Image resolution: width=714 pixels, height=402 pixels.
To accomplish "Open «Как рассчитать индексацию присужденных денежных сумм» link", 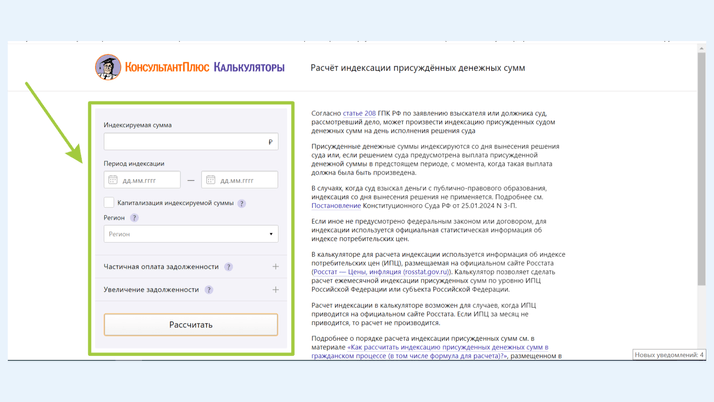I will click(432, 351).
